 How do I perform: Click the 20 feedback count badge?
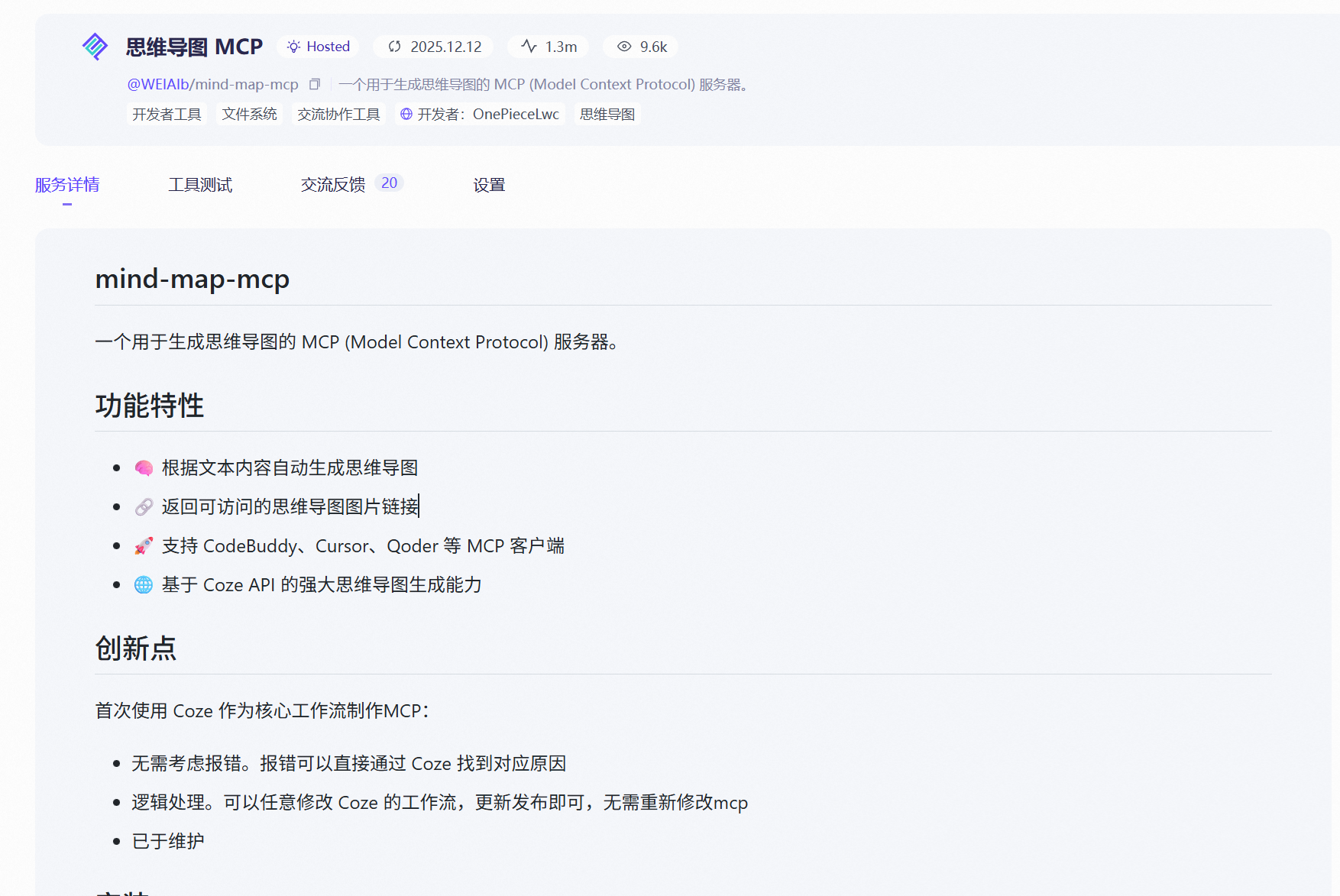(x=390, y=183)
